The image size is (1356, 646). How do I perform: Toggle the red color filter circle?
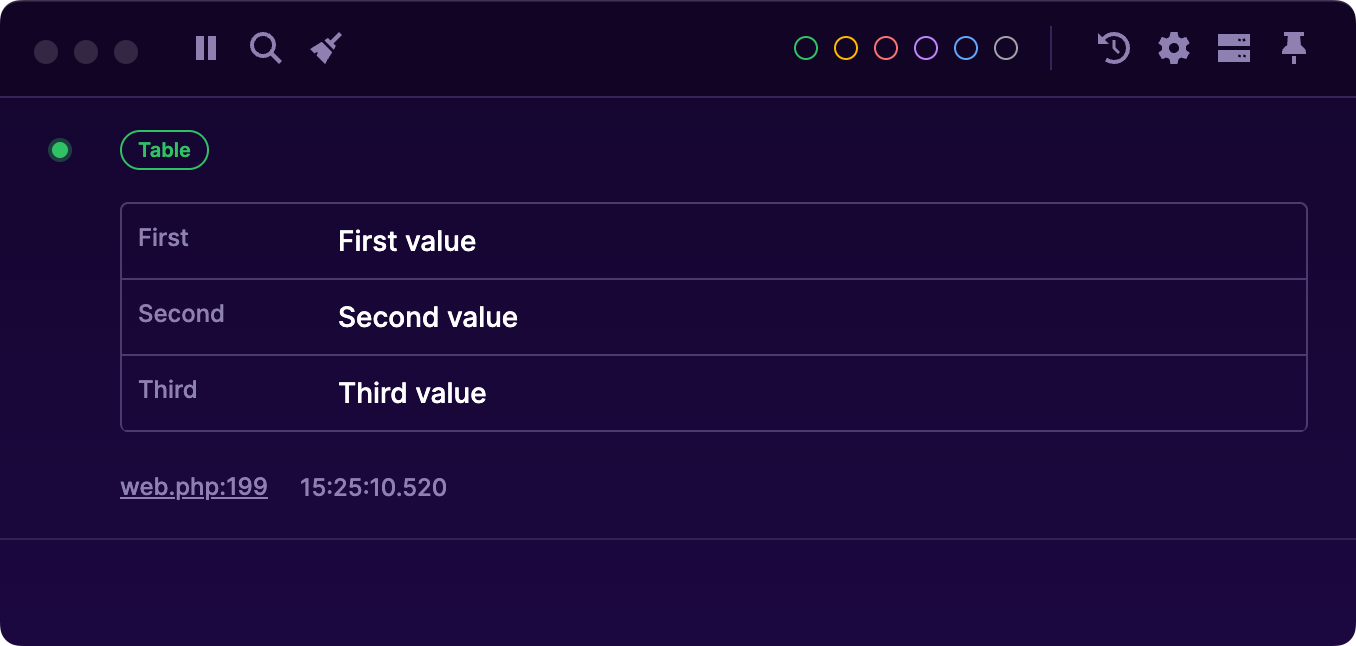pyautogui.click(x=886, y=48)
